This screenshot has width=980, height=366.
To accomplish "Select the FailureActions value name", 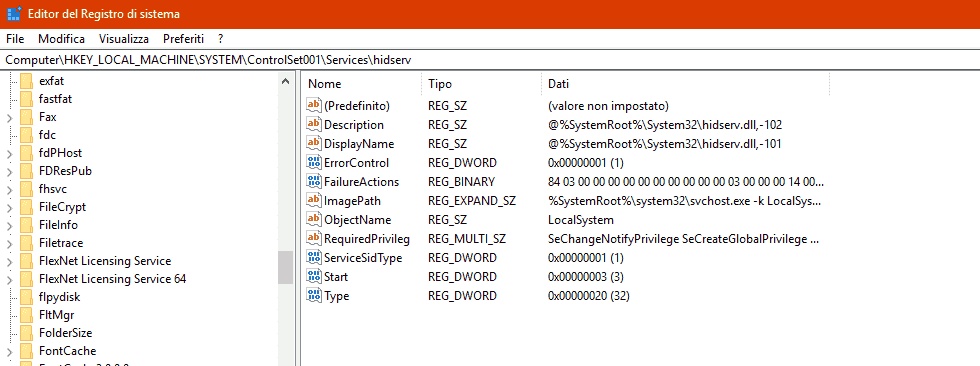I will click(x=361, y=182).
